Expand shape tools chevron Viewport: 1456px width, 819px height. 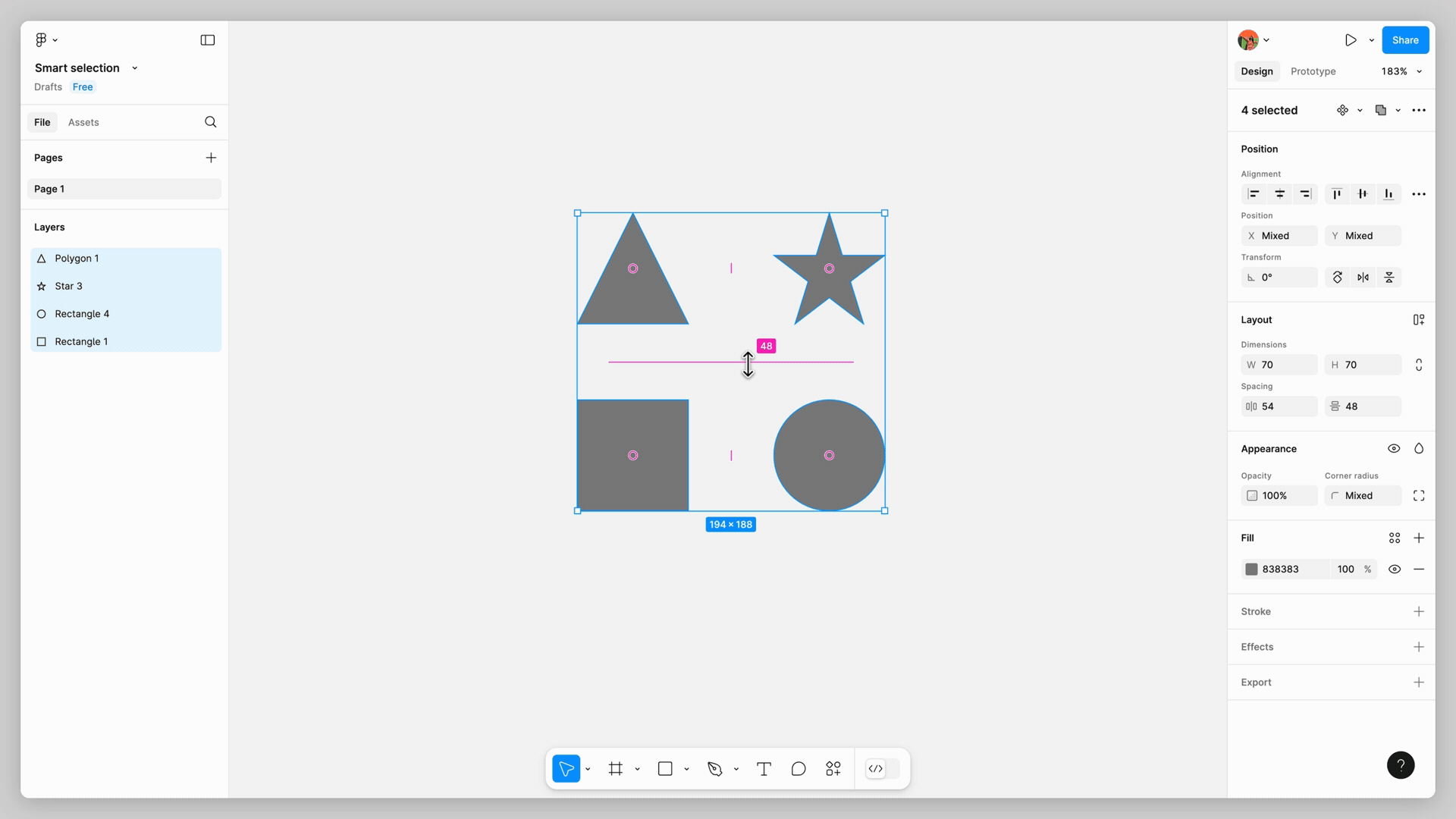click(x=686, y=770)
